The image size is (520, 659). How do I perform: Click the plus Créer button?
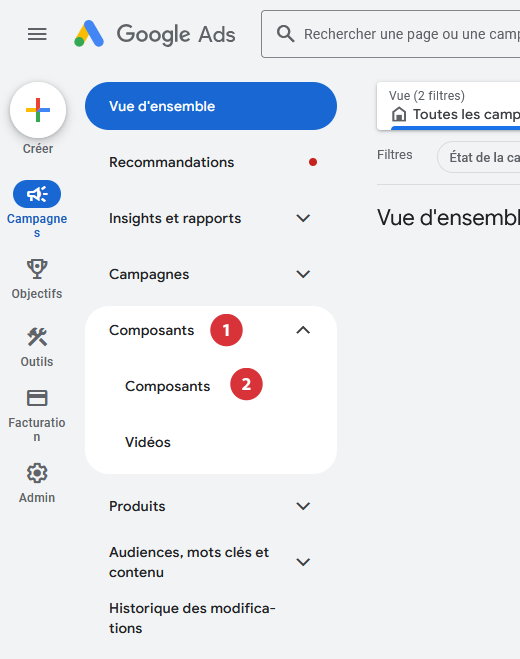pos(38,110)
